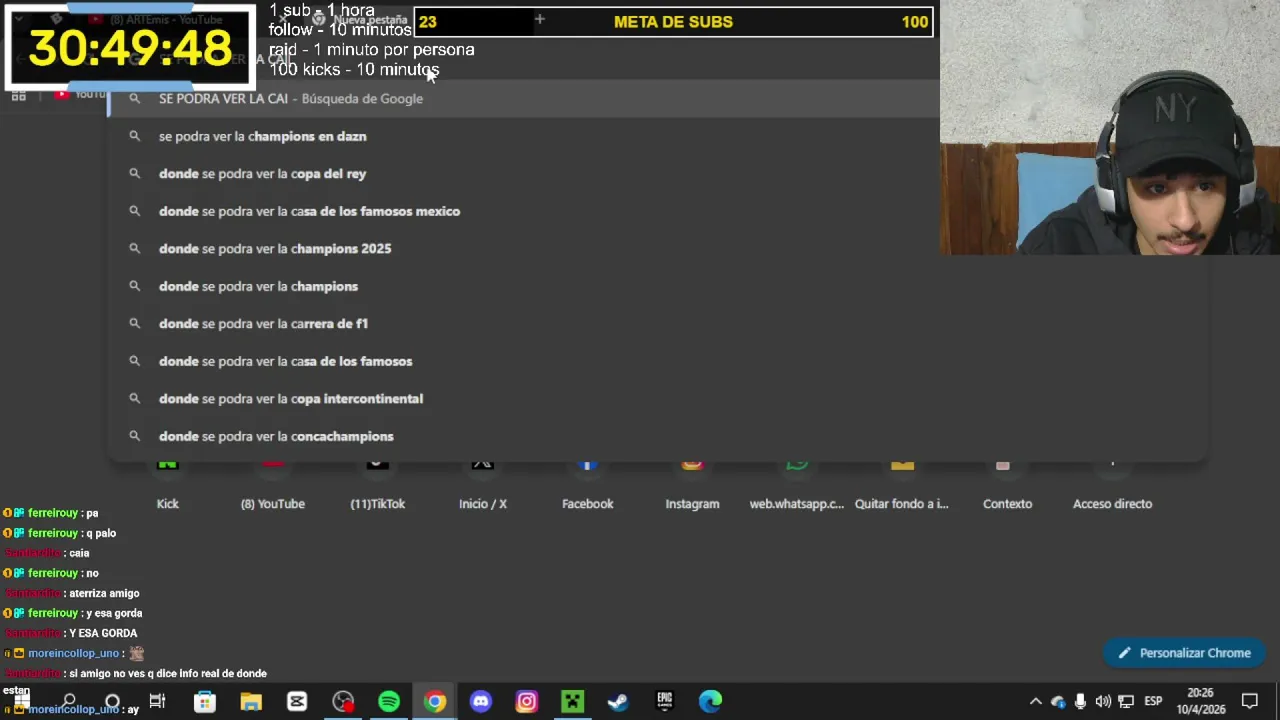Open the web.whatsapp shortcut tile
Screen dimensions: 1280x720
coord(797,485)
